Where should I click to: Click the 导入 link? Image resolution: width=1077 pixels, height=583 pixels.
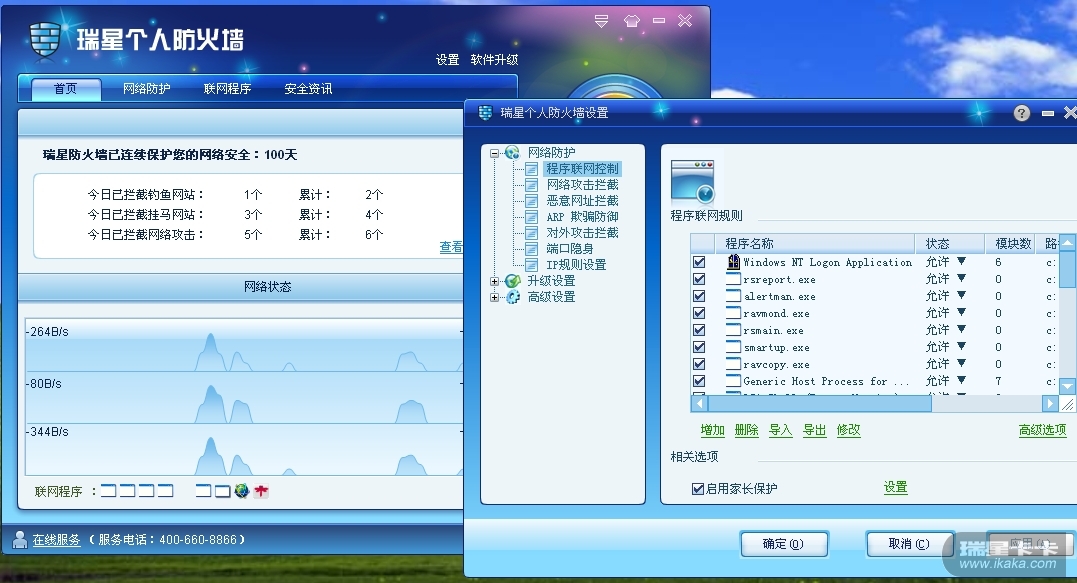click(x=780, y=430)
